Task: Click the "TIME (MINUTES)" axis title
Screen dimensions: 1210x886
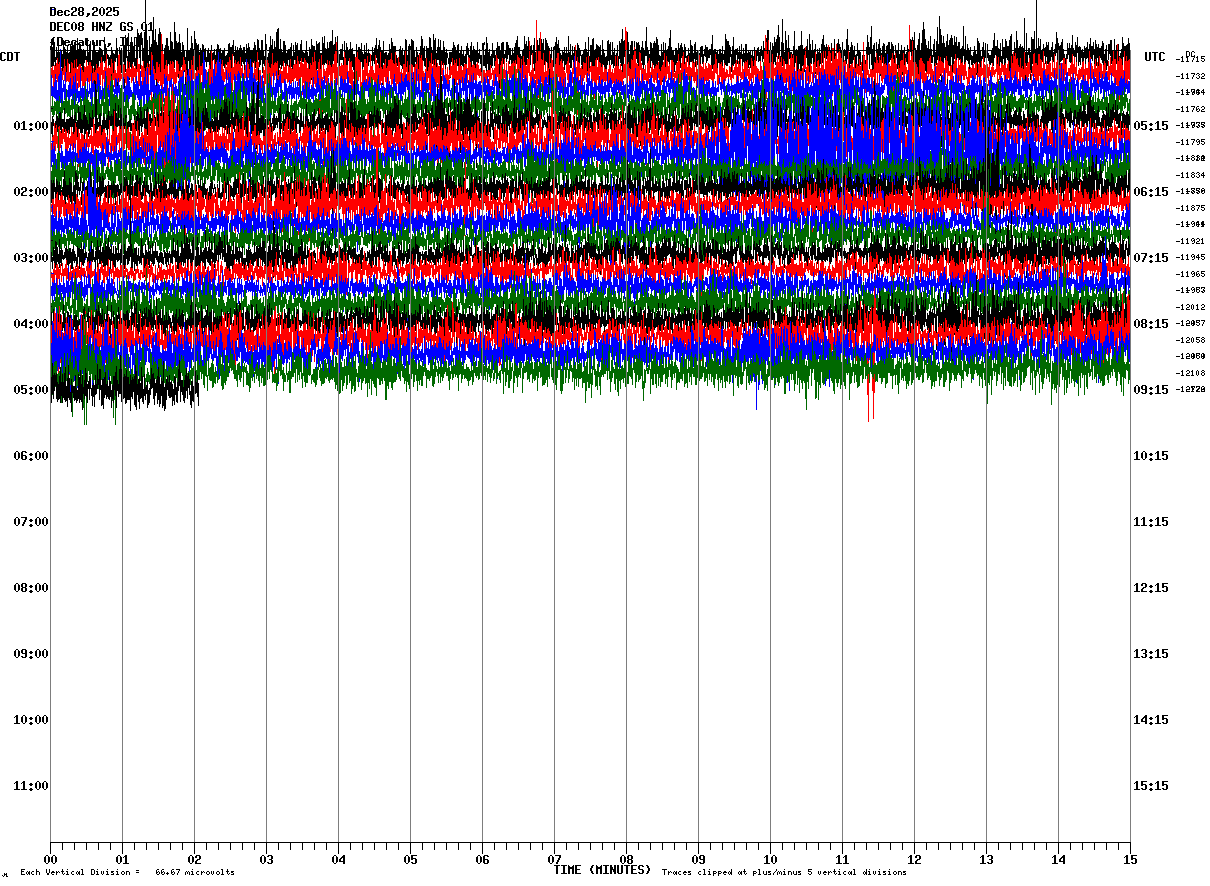Action: [602, 870]
